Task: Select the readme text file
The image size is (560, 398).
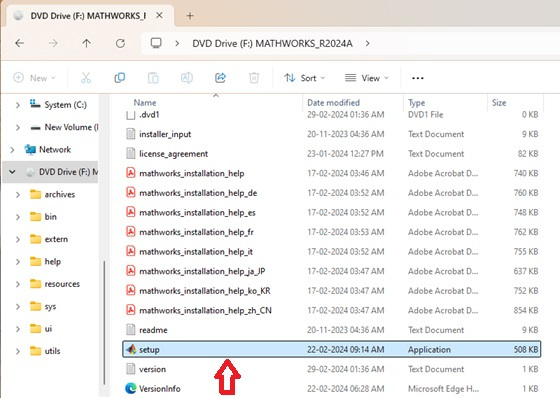Action: 331,330
